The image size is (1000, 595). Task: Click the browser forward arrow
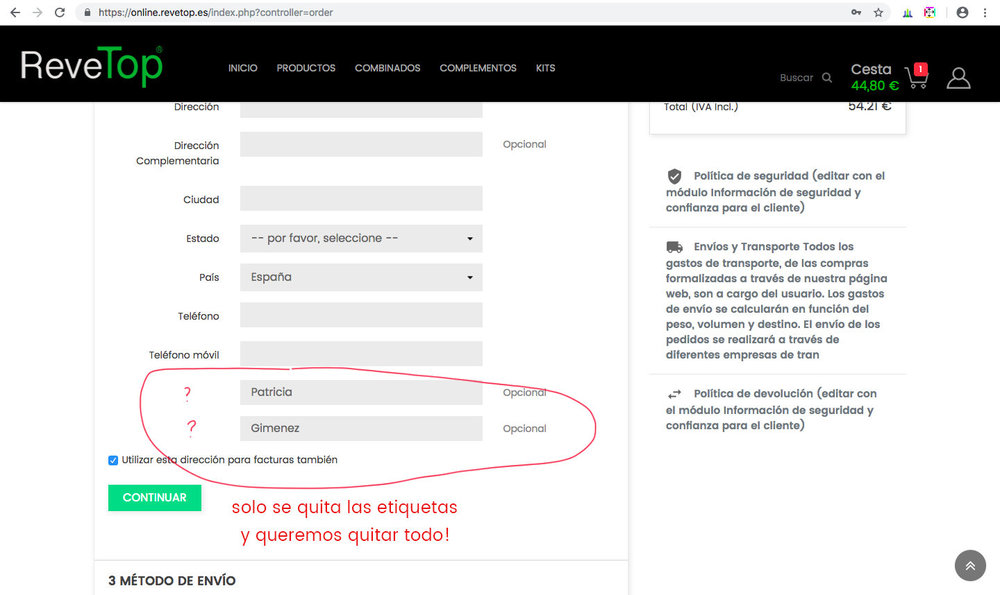coord(37,12)
